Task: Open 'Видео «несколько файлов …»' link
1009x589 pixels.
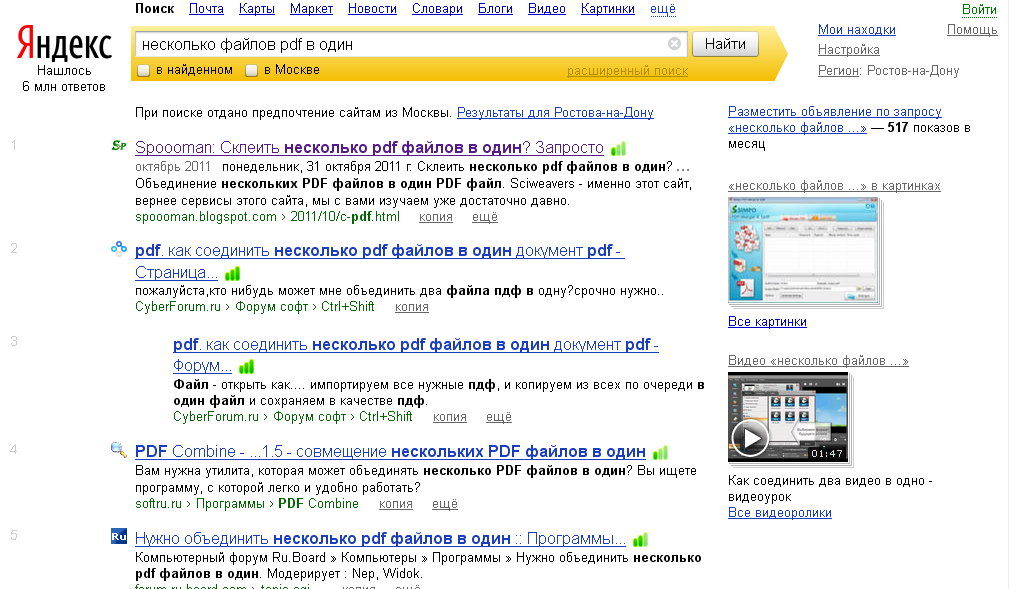Action: [x=818, y=361]
